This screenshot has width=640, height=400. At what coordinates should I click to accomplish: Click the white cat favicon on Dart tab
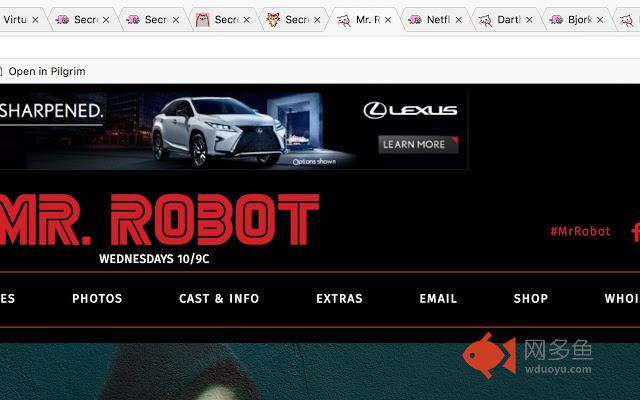(x=485, y=20)
